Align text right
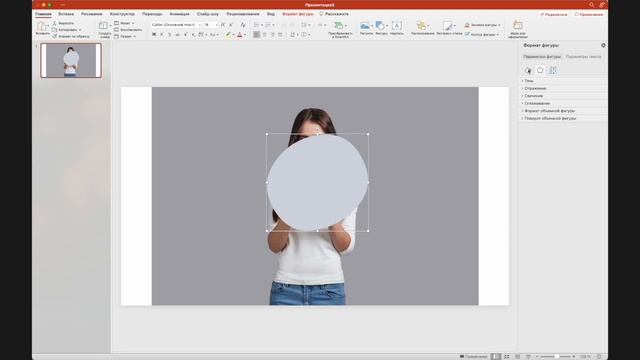Image resolution: width=640 pixels, height=360 pixels. coord(272,35)
